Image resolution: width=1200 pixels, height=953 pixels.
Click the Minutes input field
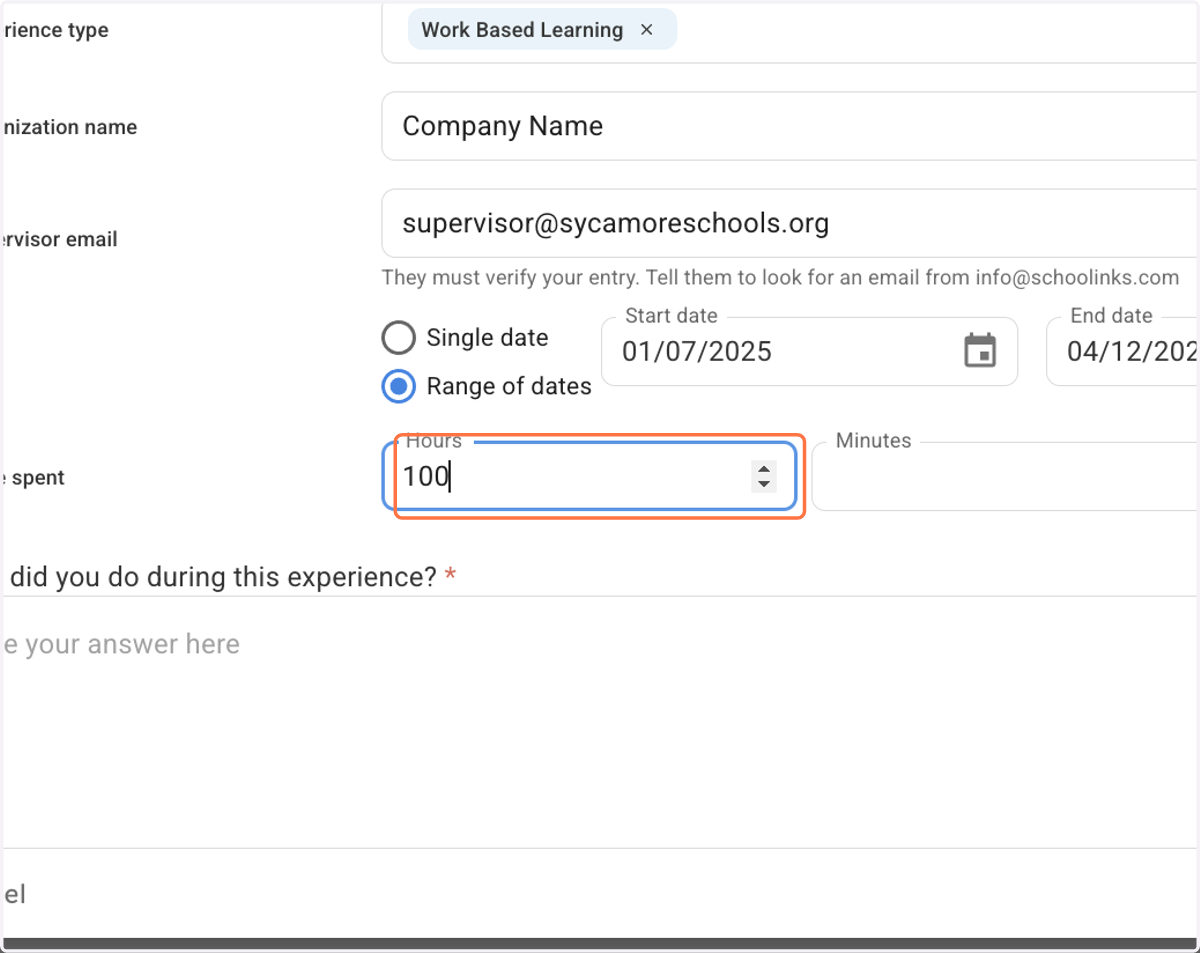click(1006, 477)
